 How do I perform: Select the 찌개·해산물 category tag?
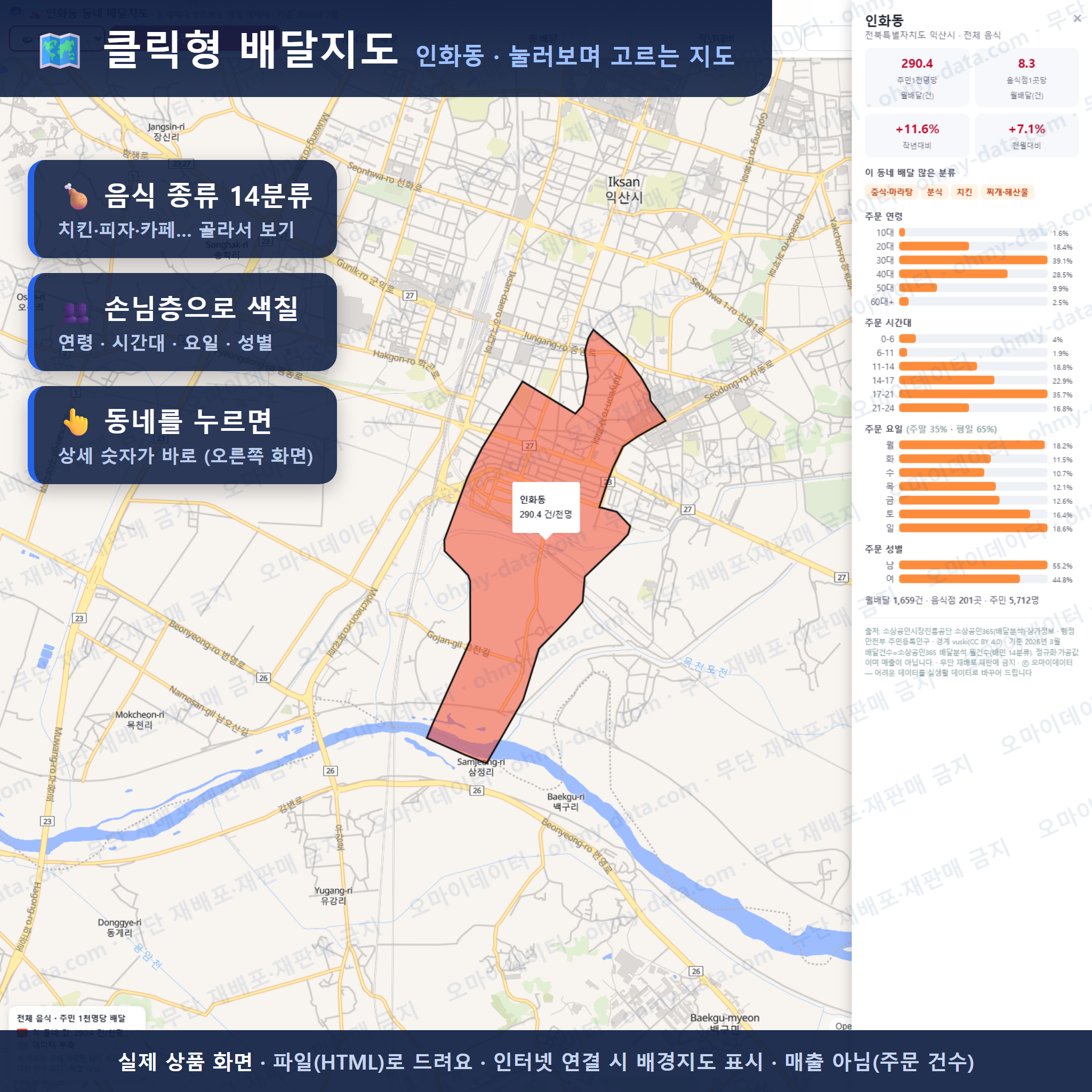(1007, 192)
